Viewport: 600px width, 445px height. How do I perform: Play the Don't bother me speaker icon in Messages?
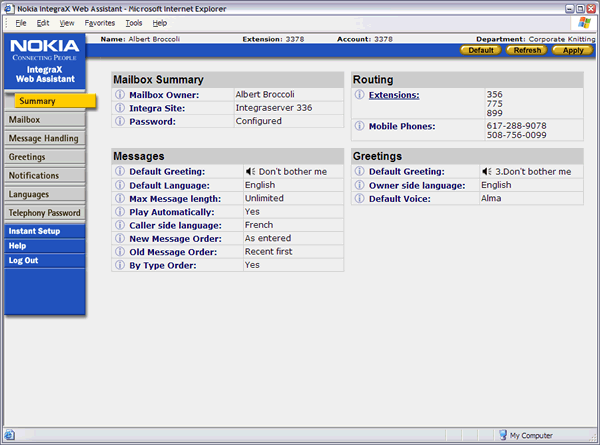tap(251, 171)
